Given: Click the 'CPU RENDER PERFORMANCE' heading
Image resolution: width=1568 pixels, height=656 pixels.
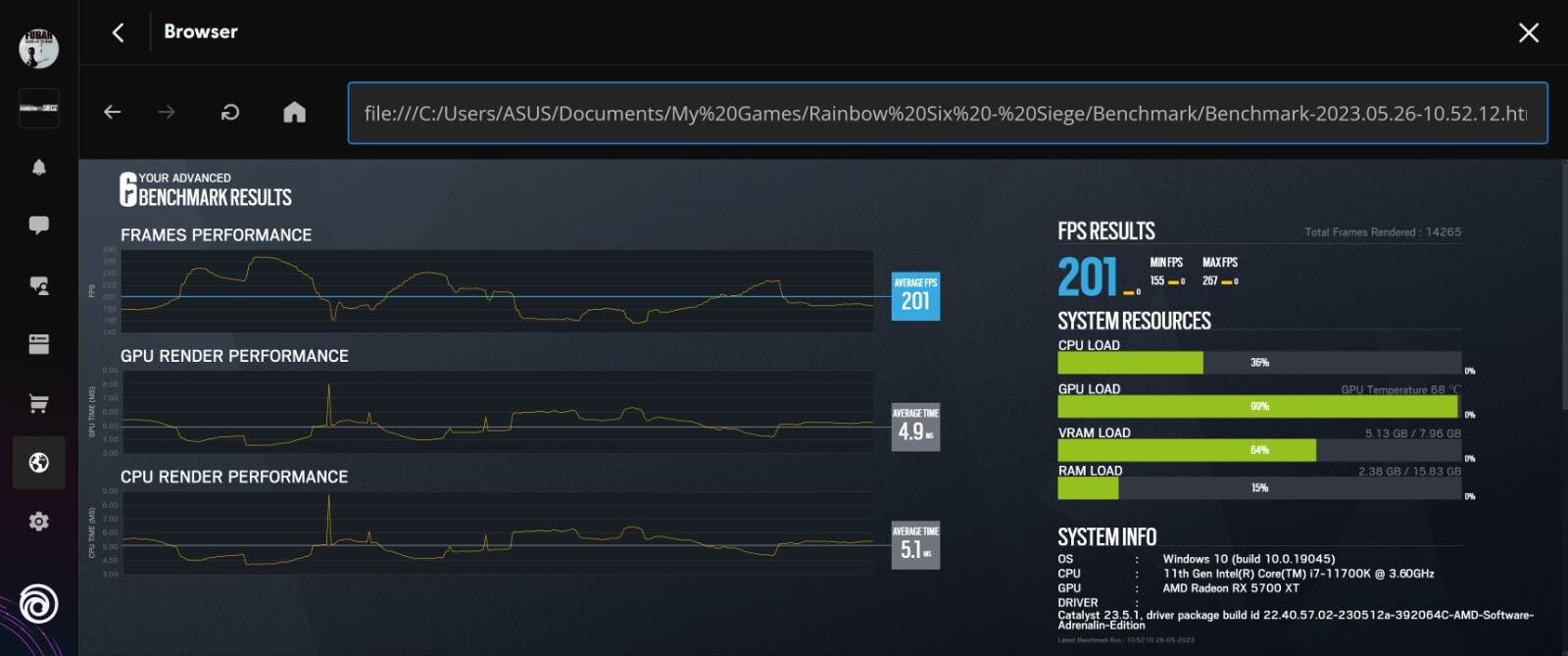Looking at the screenshot, I should tap(234, 477).
